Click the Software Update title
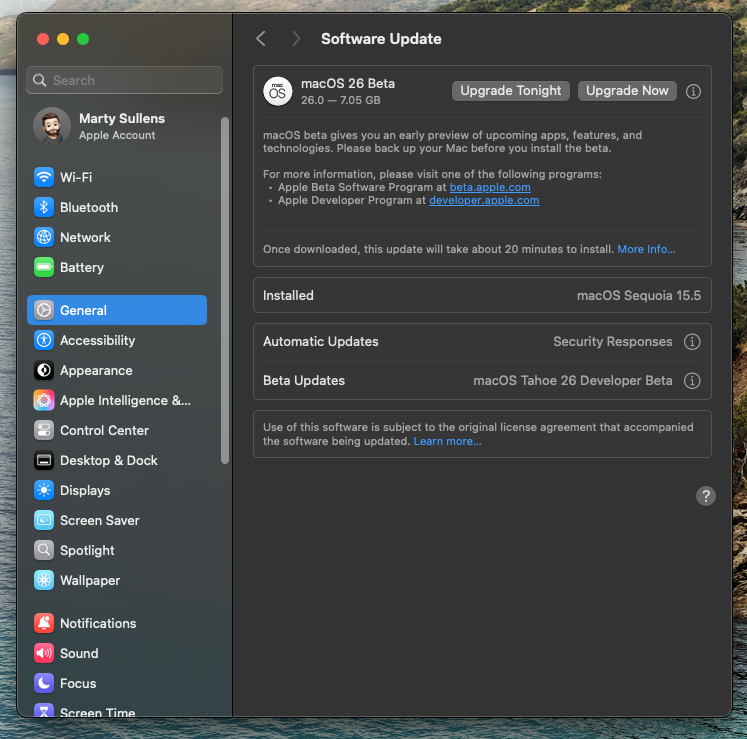This screenshot has width=747, height=739. pyautogui.click(x=381, y=39)
